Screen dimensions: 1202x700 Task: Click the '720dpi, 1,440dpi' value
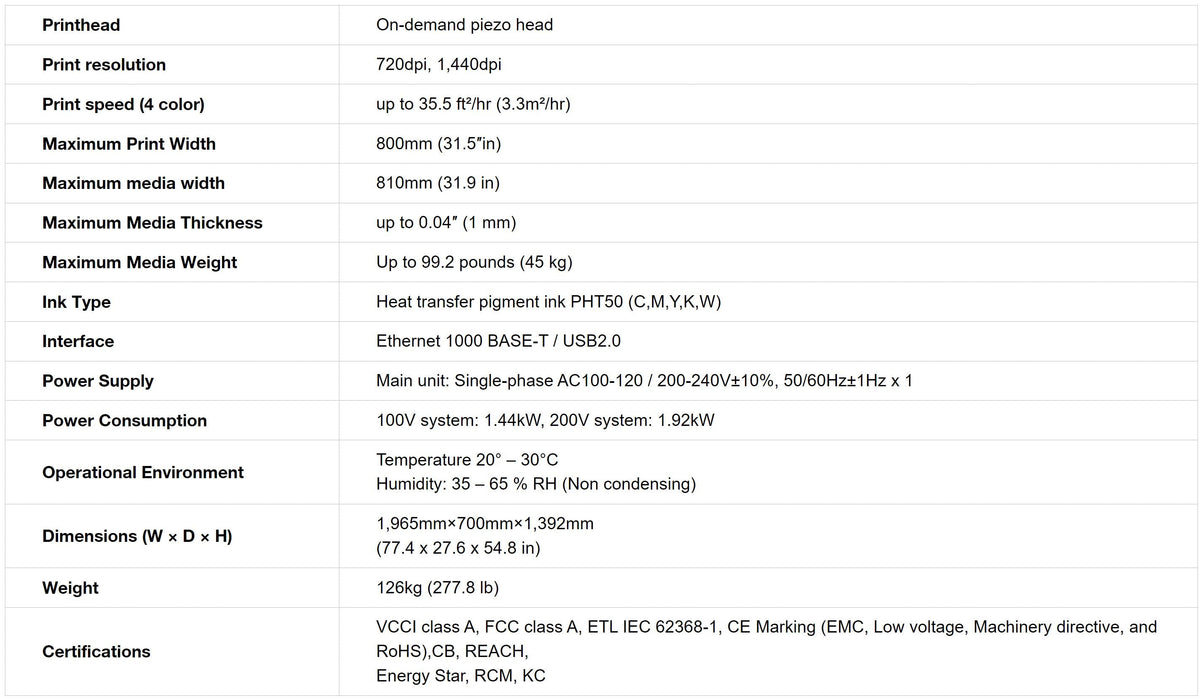[x=438, y=65]
